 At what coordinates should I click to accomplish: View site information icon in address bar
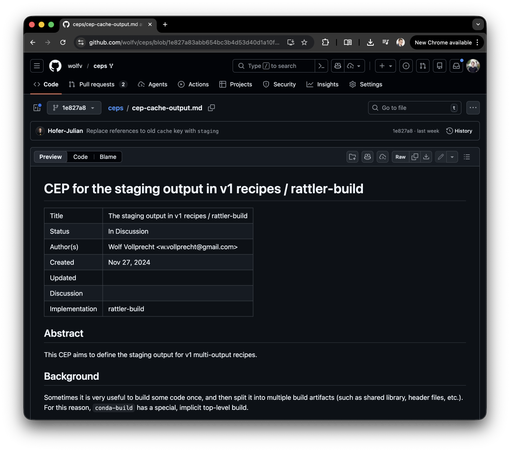point(81,42)
